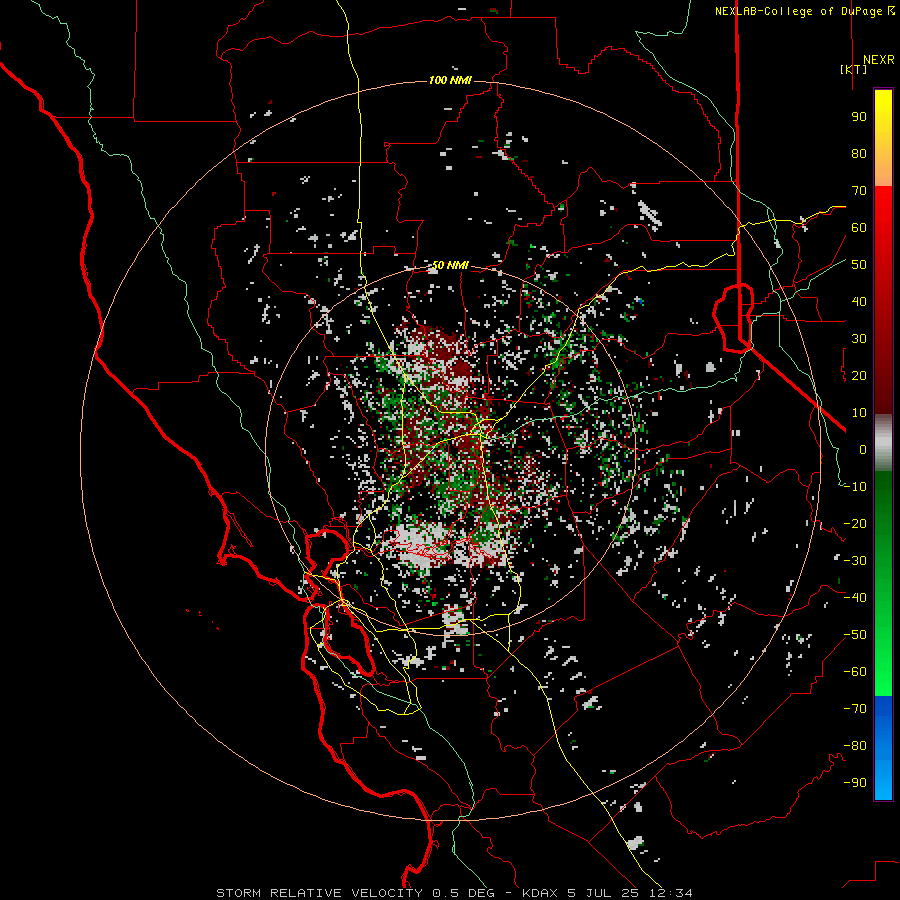Click the Storm Relative Velocity caption at bottom

click(x=454, y=893)
